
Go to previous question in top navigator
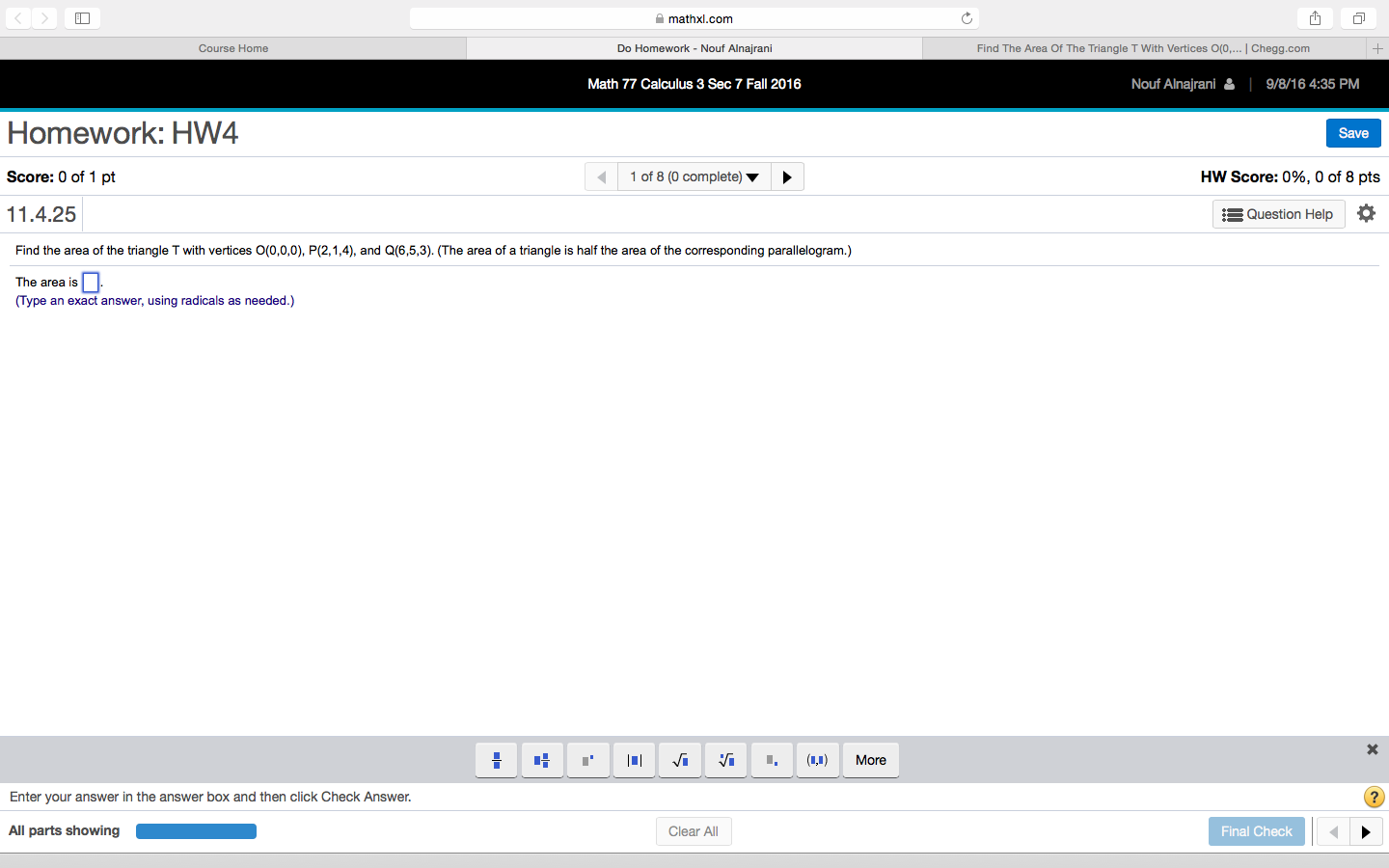point(601,176)
